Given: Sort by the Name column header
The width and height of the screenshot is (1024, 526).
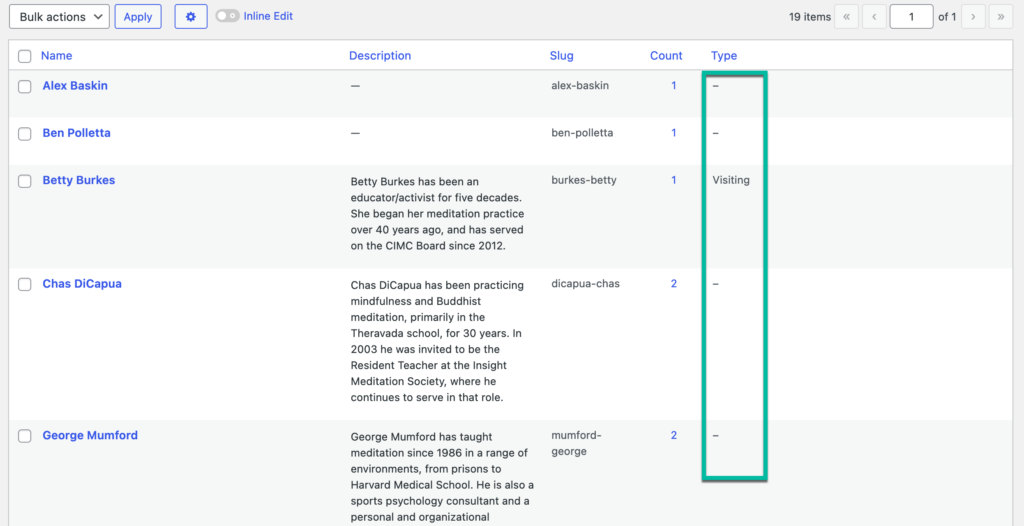Looking at the screenshot, I should coord(56,56).
